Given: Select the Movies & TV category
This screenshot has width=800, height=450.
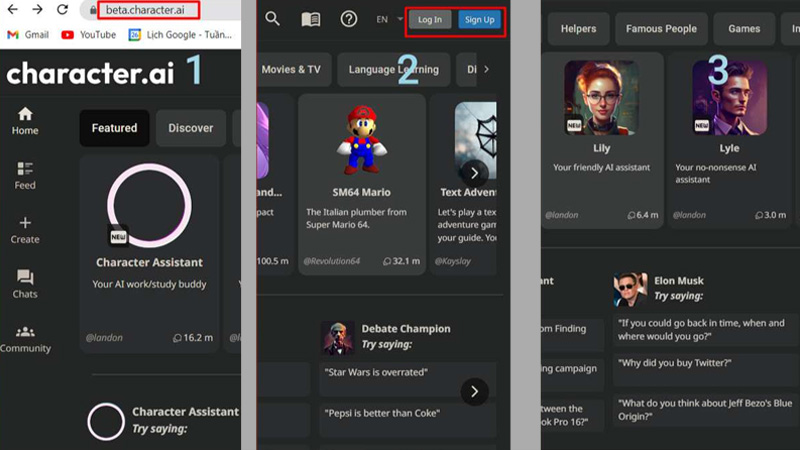Looking at the screenshot, I should pos(293,69).
